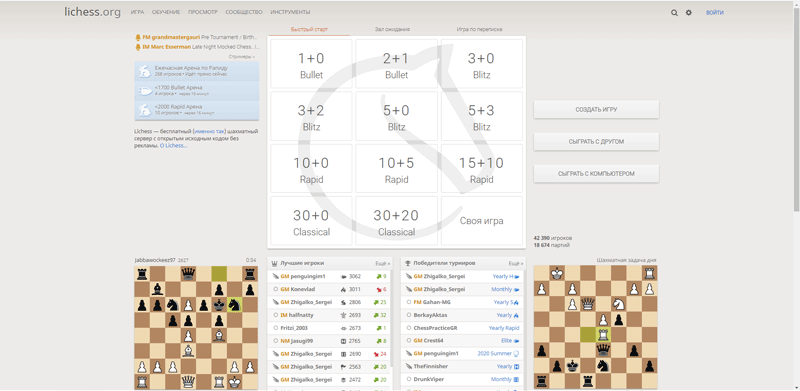Expand Ещё link of Лучшие игроки

click(x=383, y=263)
